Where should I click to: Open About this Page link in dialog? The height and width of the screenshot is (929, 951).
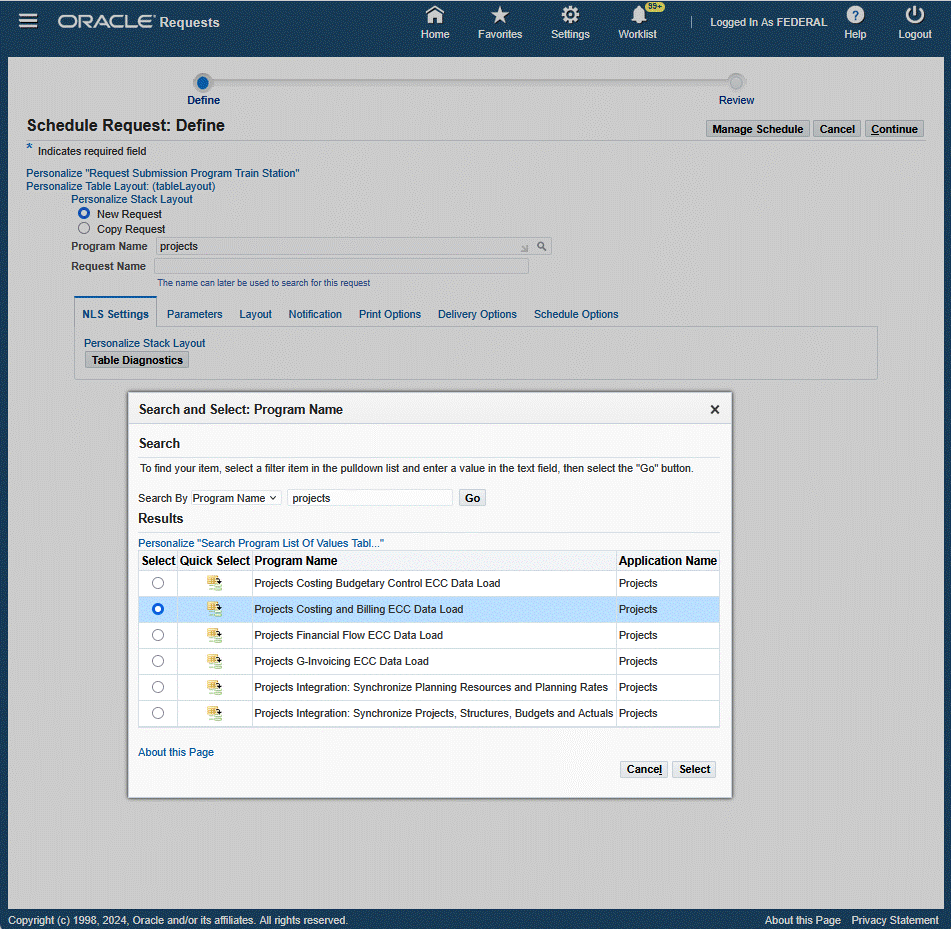coord(176,752)
